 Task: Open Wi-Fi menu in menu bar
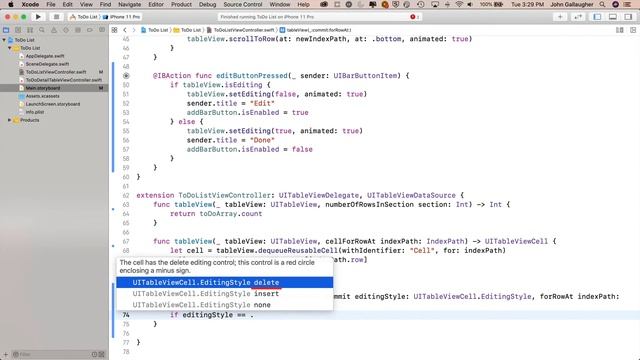tap(459, 4)
